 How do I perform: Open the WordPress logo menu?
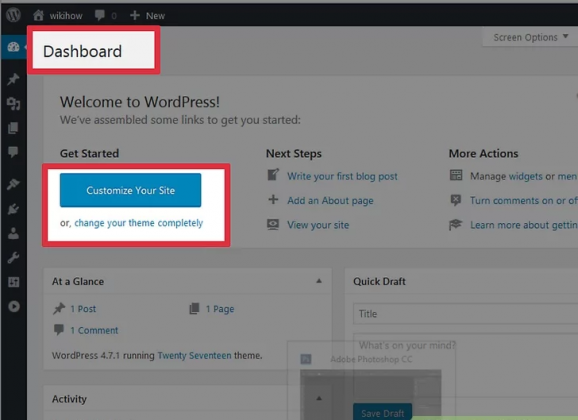pyautogui.click(x=13, y=15)
